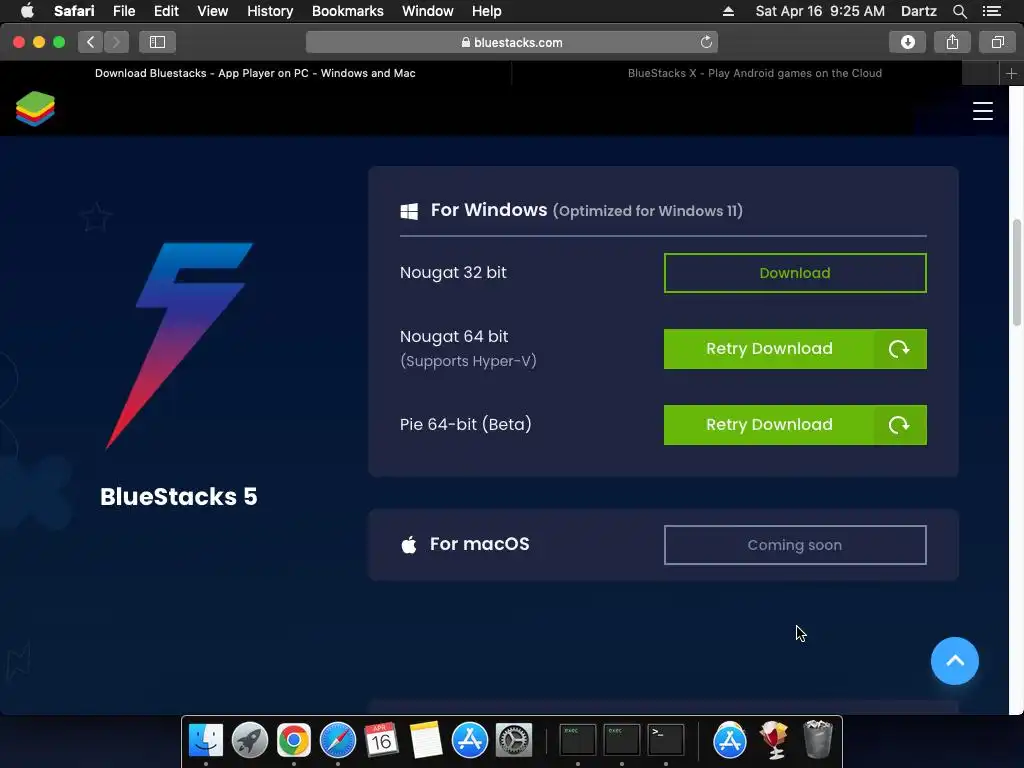
Task: Open Notes from the dock
Action: 426,740
